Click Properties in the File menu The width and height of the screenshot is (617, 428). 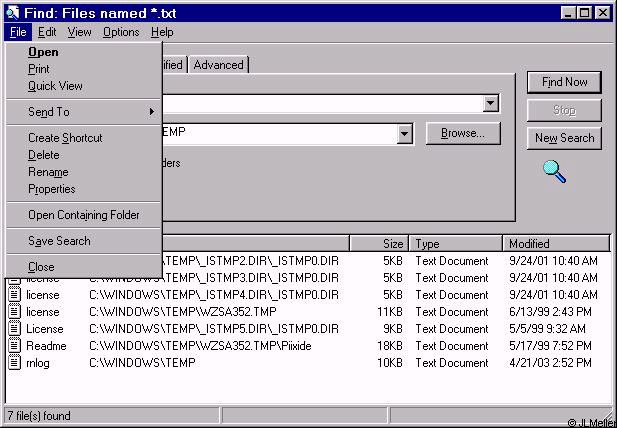52,189
